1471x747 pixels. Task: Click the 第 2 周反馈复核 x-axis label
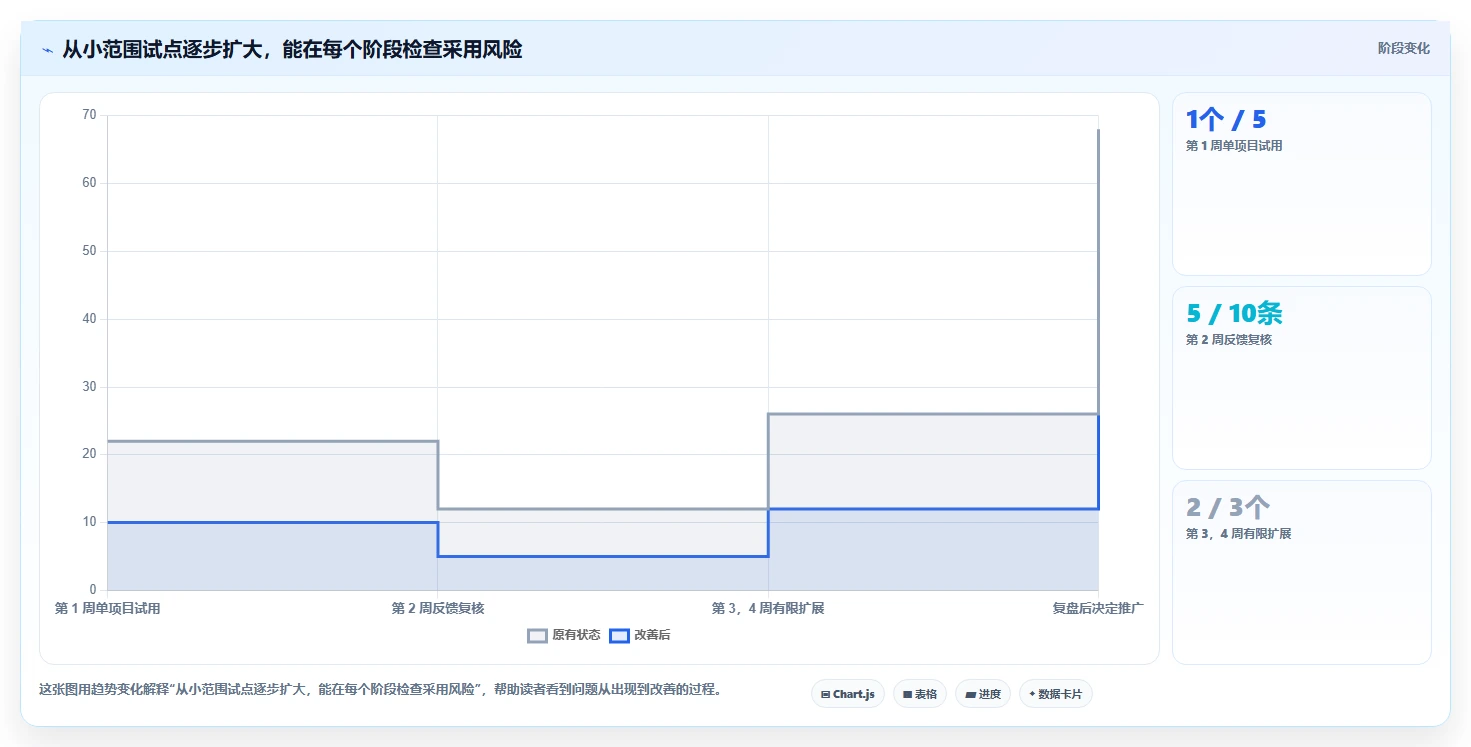pyautogui.click(x=438, y=608)
